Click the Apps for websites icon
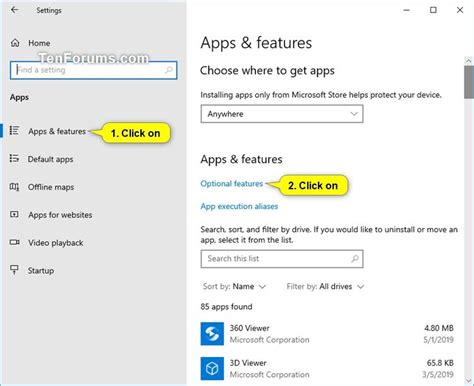The image size is (474, 386). (14, 214)
